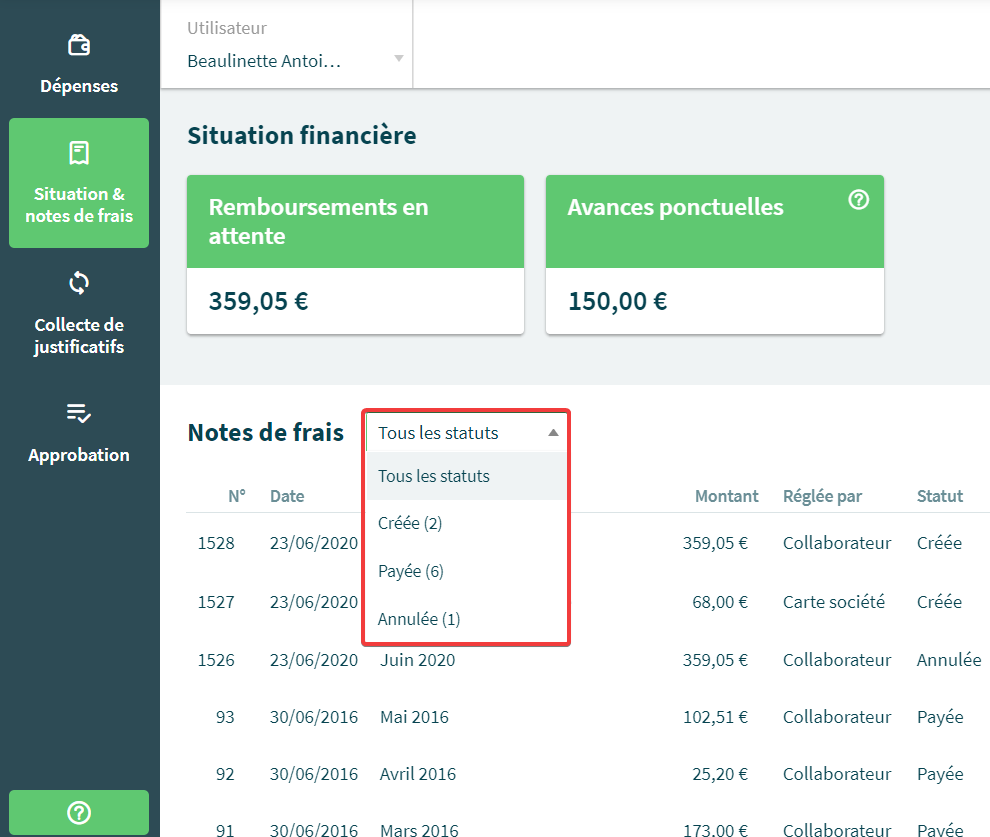Click the Mars 2016 report name
The image size is (990, 837).
[x=419, y=829]
